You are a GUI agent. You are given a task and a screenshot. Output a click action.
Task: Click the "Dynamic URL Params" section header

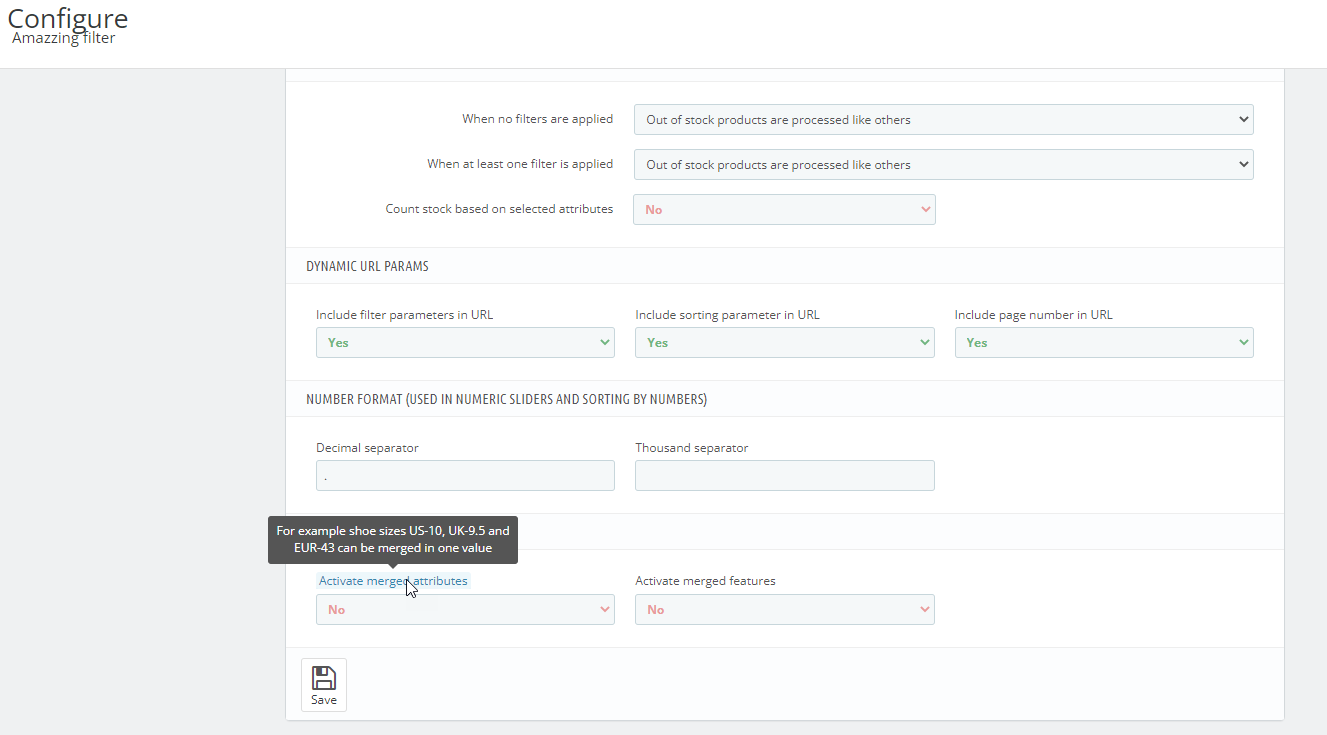pos(367,267)
